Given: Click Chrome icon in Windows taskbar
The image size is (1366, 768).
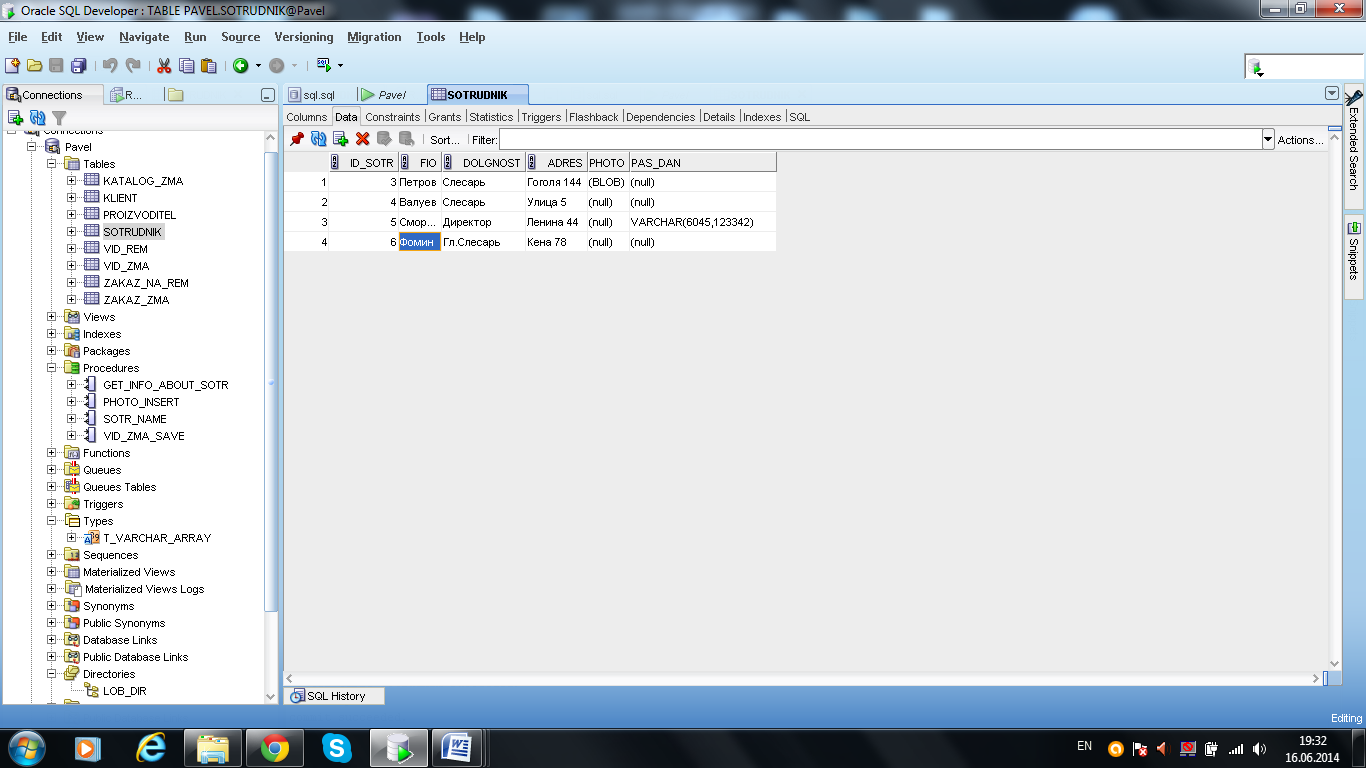Looking at the screenshot, I should coord(275,747).
